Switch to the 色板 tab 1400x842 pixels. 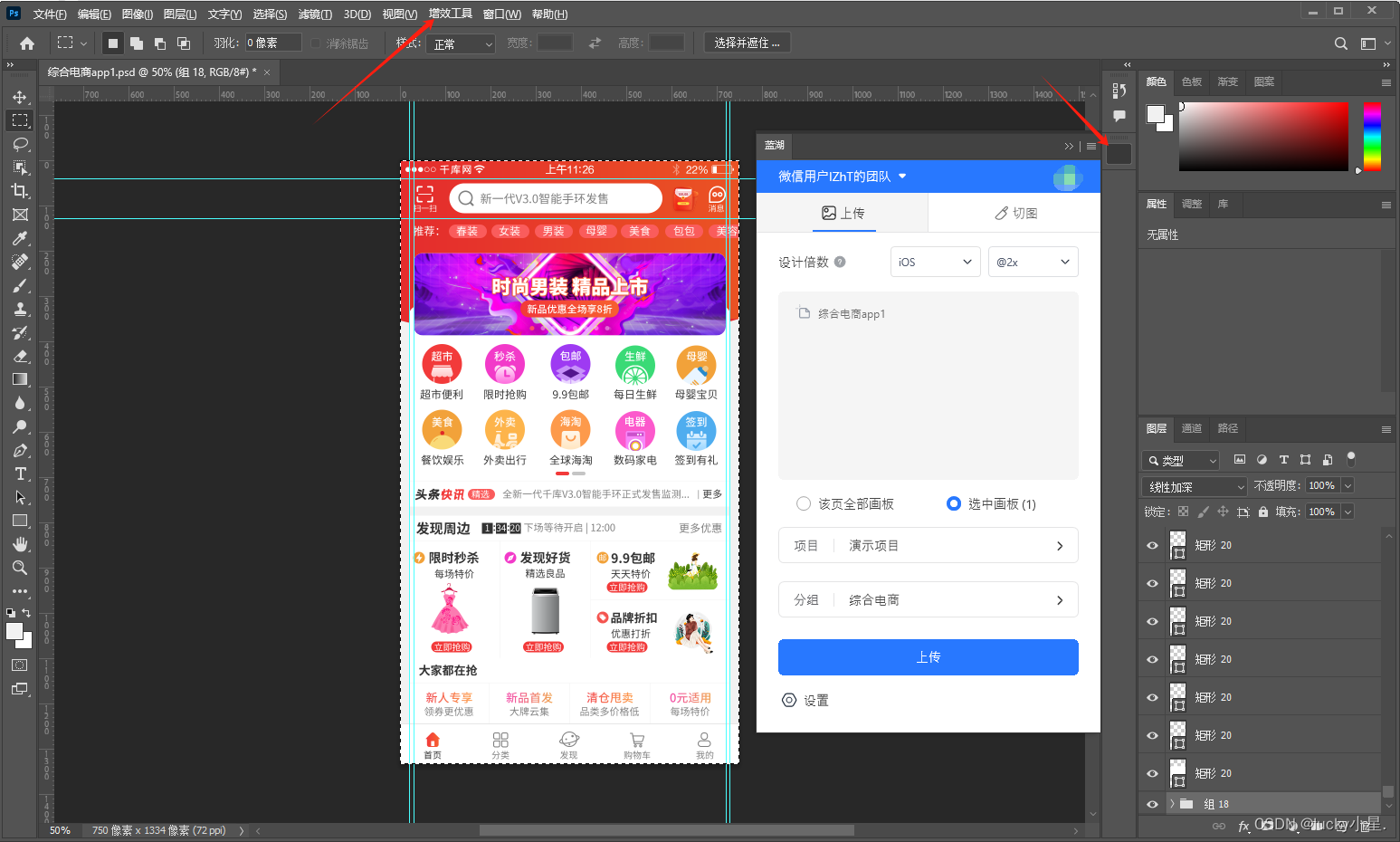[x=1192, y=81]
